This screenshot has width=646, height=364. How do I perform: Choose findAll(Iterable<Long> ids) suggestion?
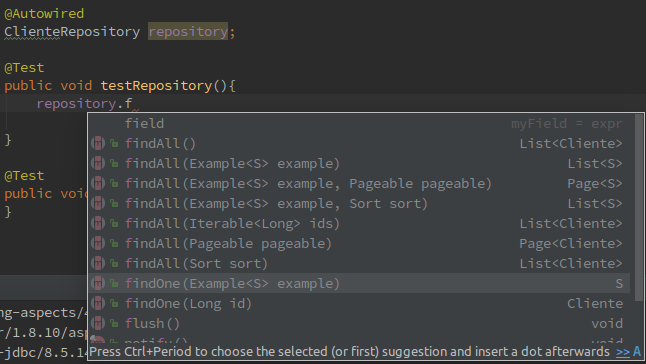point(359,223)
